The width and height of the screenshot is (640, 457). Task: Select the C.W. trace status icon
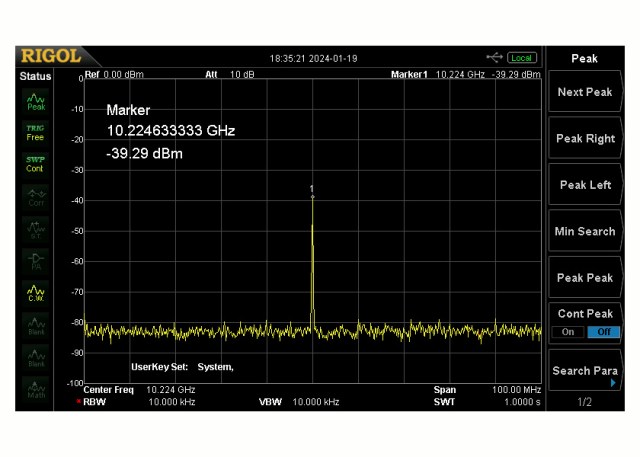(x=35, y=293)
